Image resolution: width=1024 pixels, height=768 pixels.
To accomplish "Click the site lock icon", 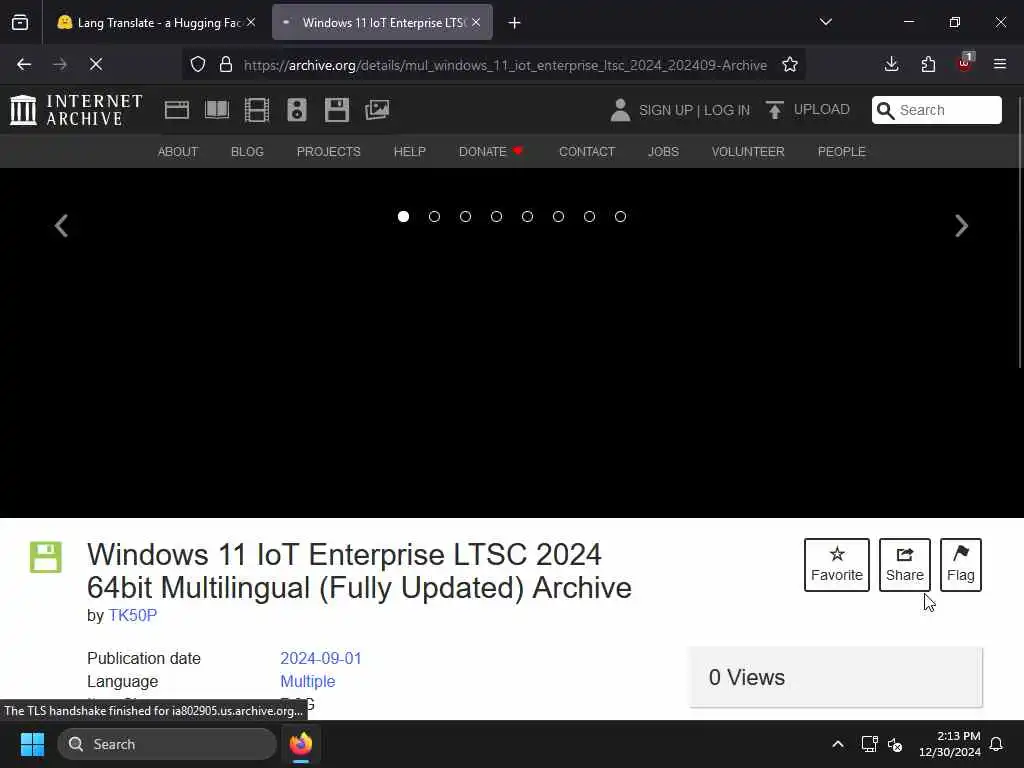I will (226, 65).
